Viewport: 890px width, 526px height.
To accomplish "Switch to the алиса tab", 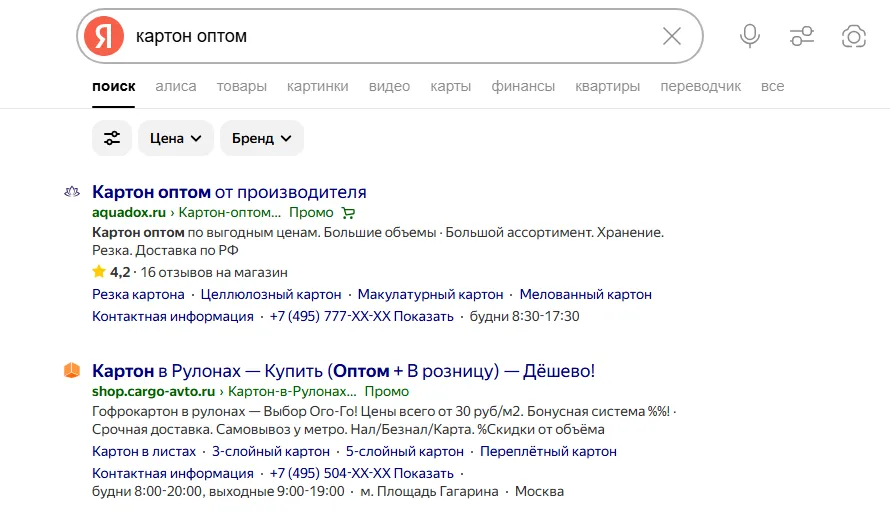I will coord(176,86).
